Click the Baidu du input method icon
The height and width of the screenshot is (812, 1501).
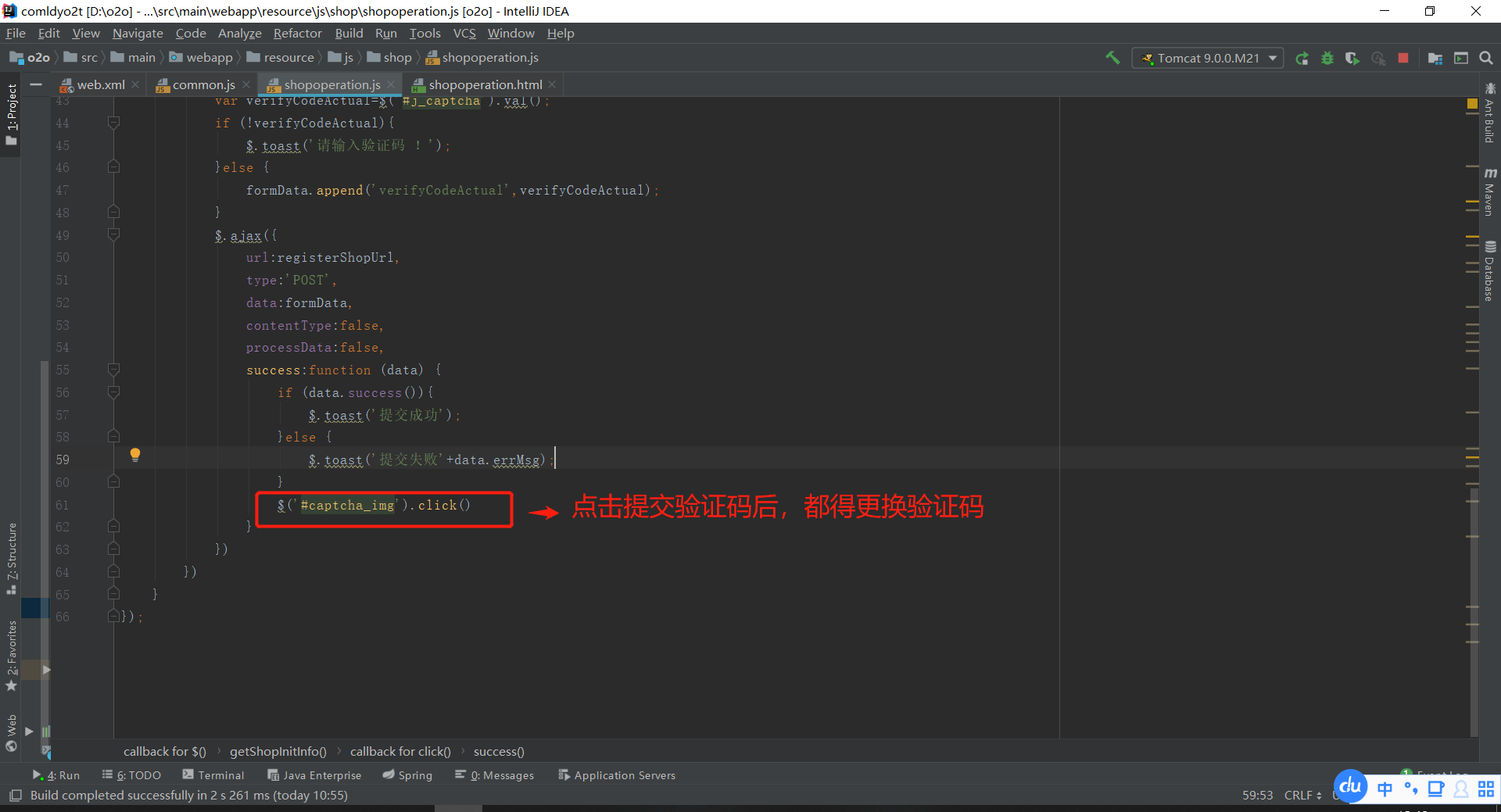click(1350, 786)
